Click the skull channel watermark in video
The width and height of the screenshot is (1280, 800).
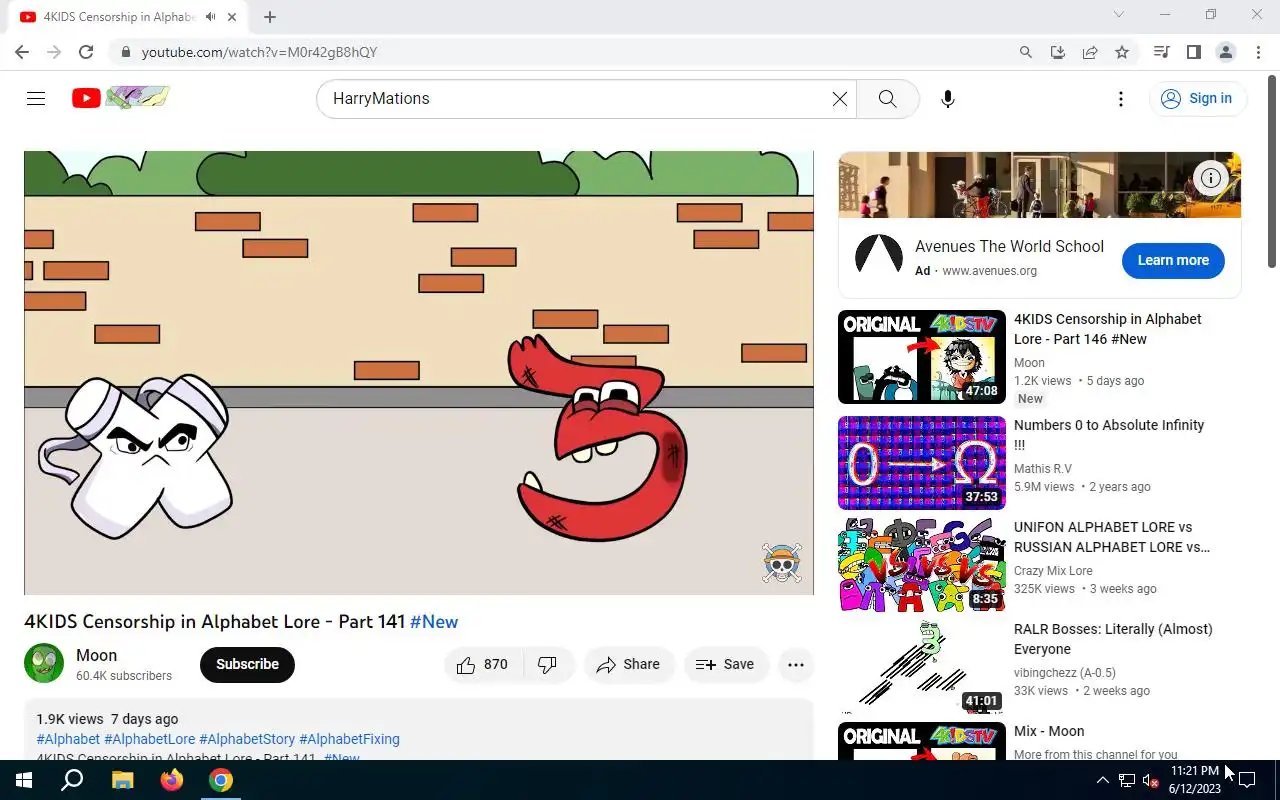[782, 563]
